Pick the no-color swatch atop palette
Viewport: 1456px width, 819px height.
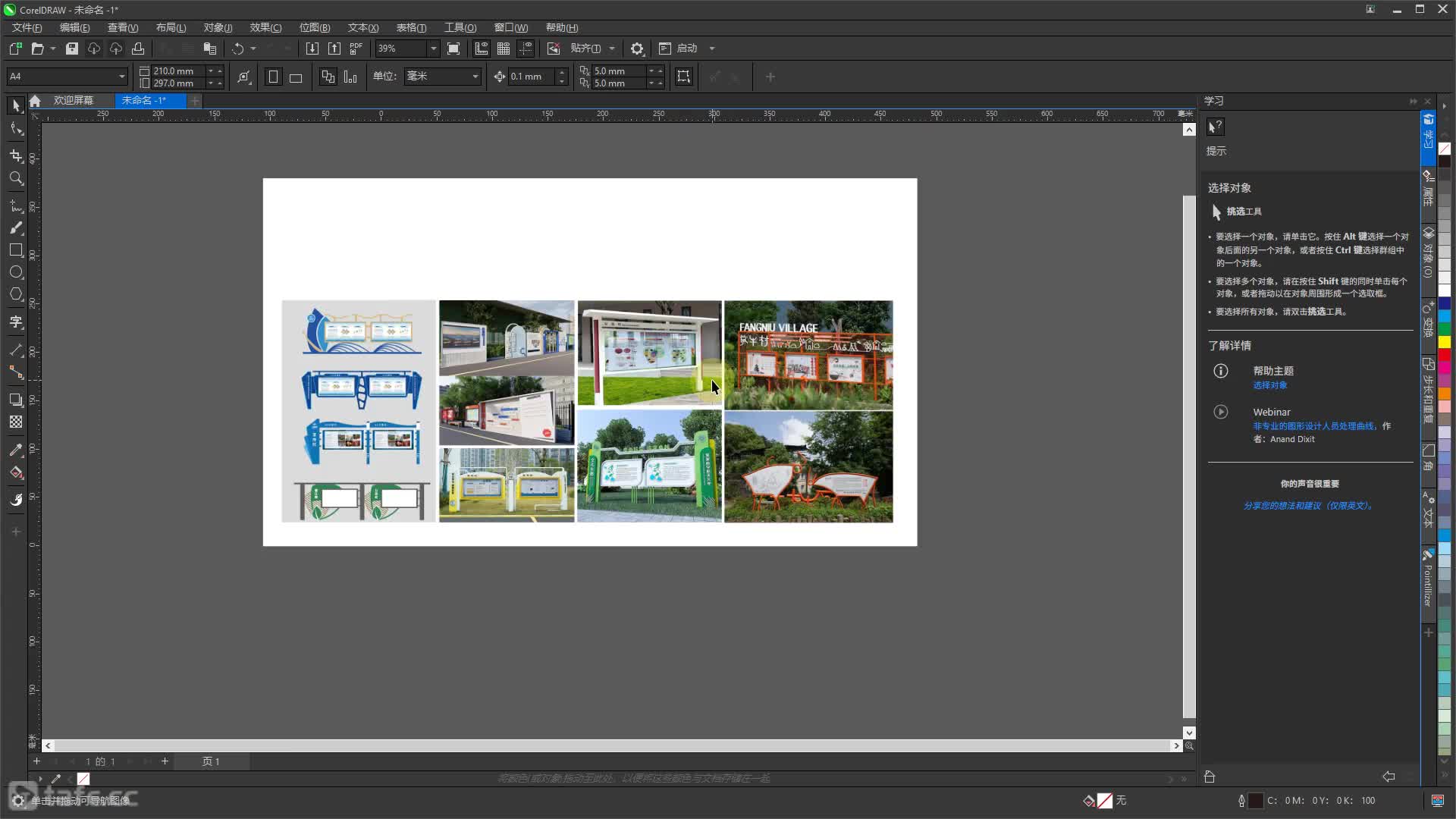click(1445, 149)
